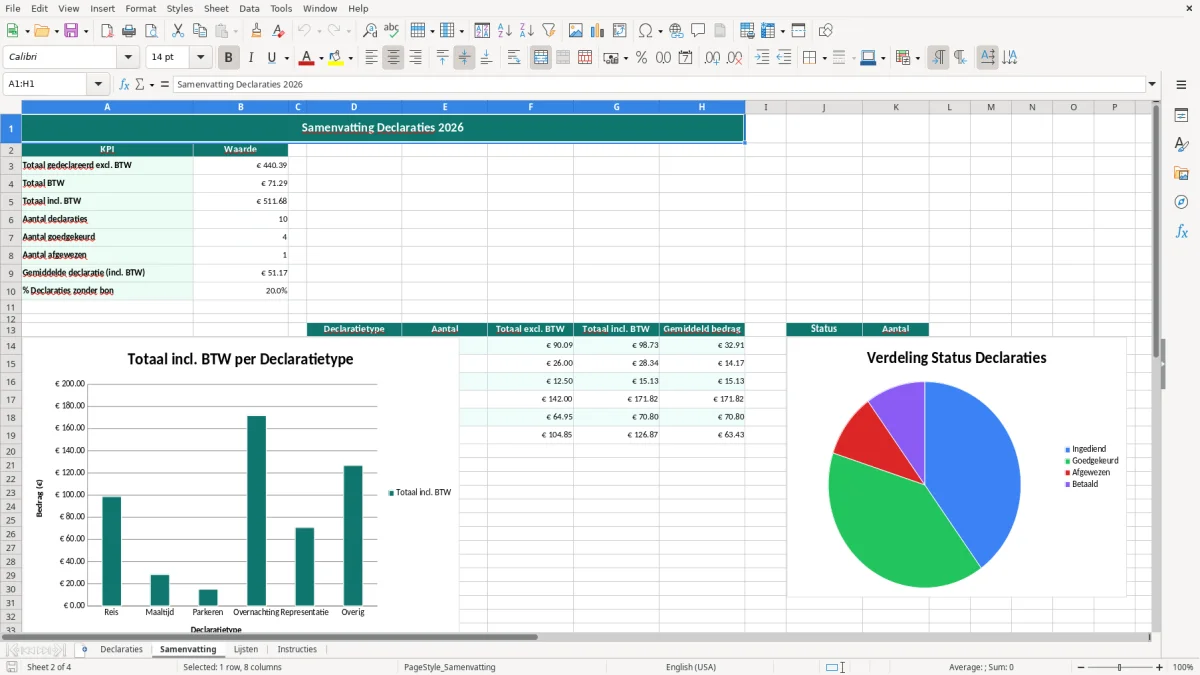Screen dimensions: 1200x675
Task: Click the font color red swatch
Action: pyautogui.click(x=306, y=58)
